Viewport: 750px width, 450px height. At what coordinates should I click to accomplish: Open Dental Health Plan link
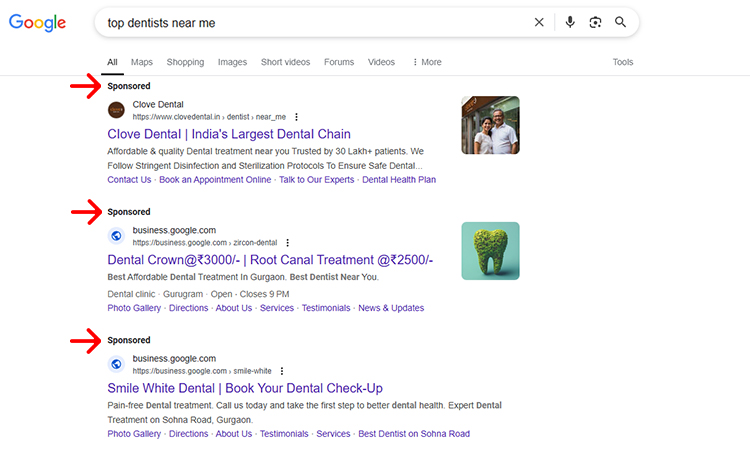[399, 180]
